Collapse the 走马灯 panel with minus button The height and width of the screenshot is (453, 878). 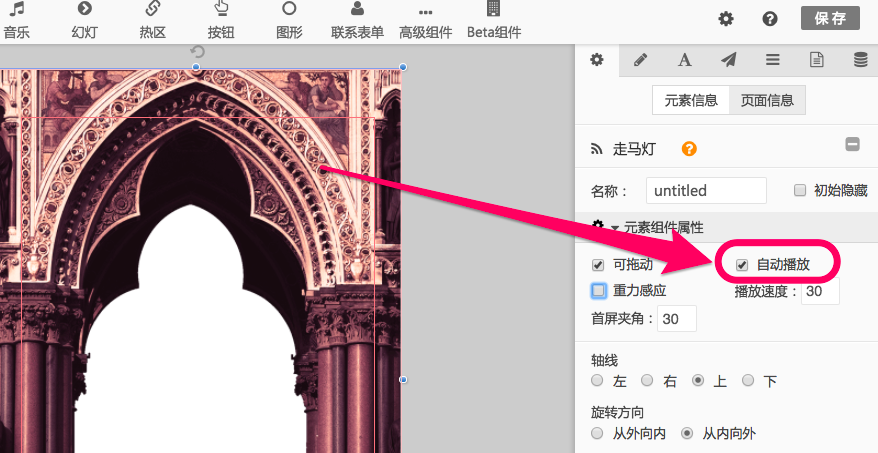click(x=852, y=145)
